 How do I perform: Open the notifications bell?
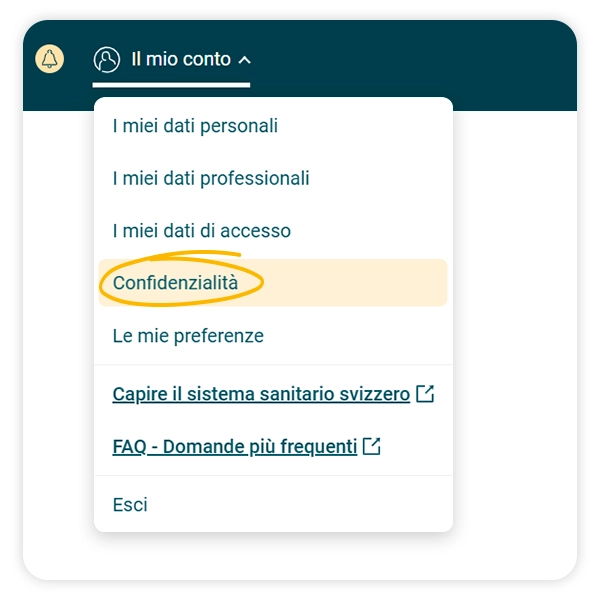(49, 60)
